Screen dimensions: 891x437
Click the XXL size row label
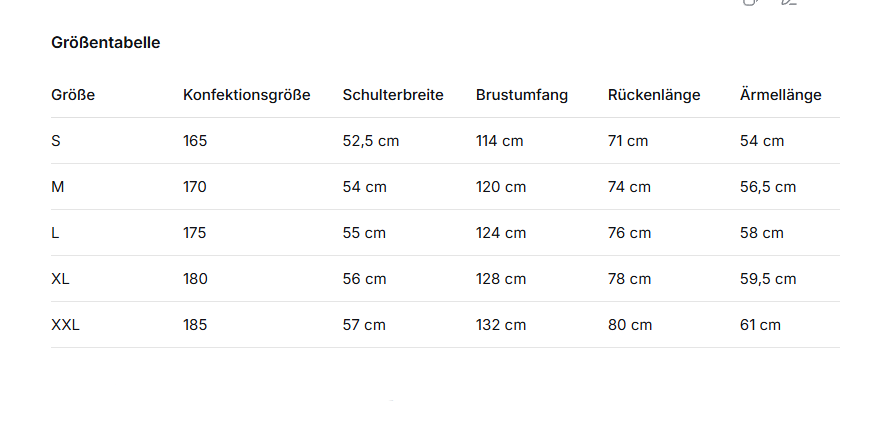tap(65, 325)
